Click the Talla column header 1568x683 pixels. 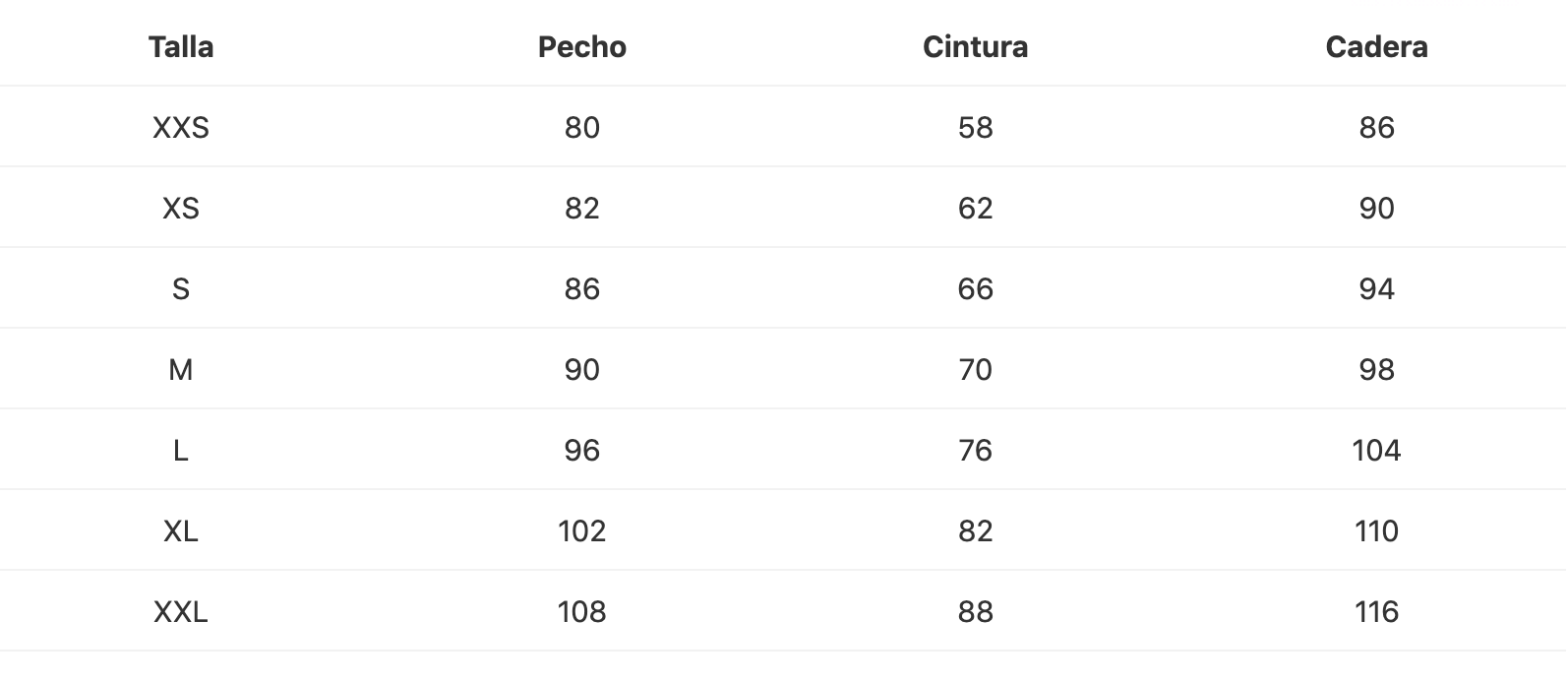(x=181, y=47)
